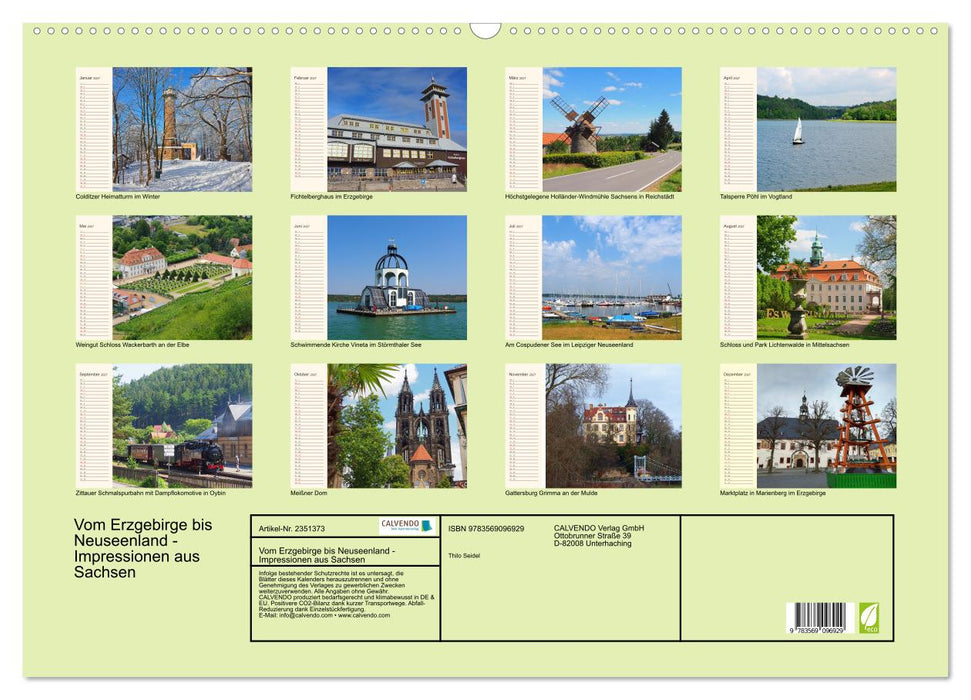Click the Juni calendar column

(309, 278)
